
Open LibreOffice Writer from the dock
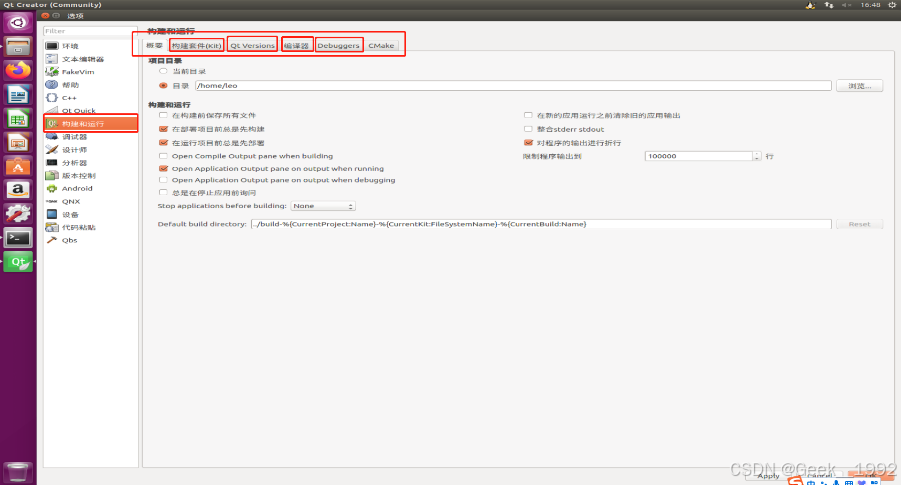(18, 94)
